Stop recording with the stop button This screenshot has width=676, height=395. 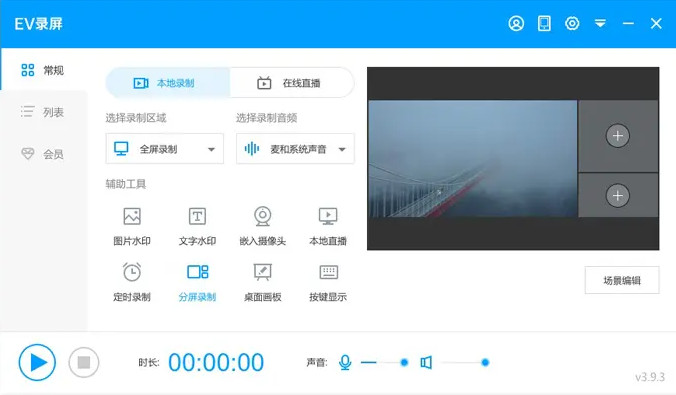(x=84, y=362)
